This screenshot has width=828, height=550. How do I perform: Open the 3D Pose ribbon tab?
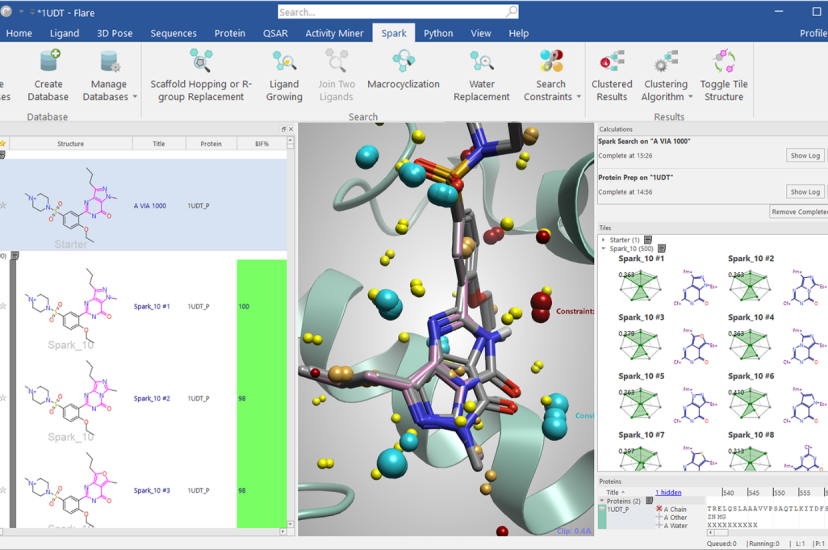(x=115, y=33)
